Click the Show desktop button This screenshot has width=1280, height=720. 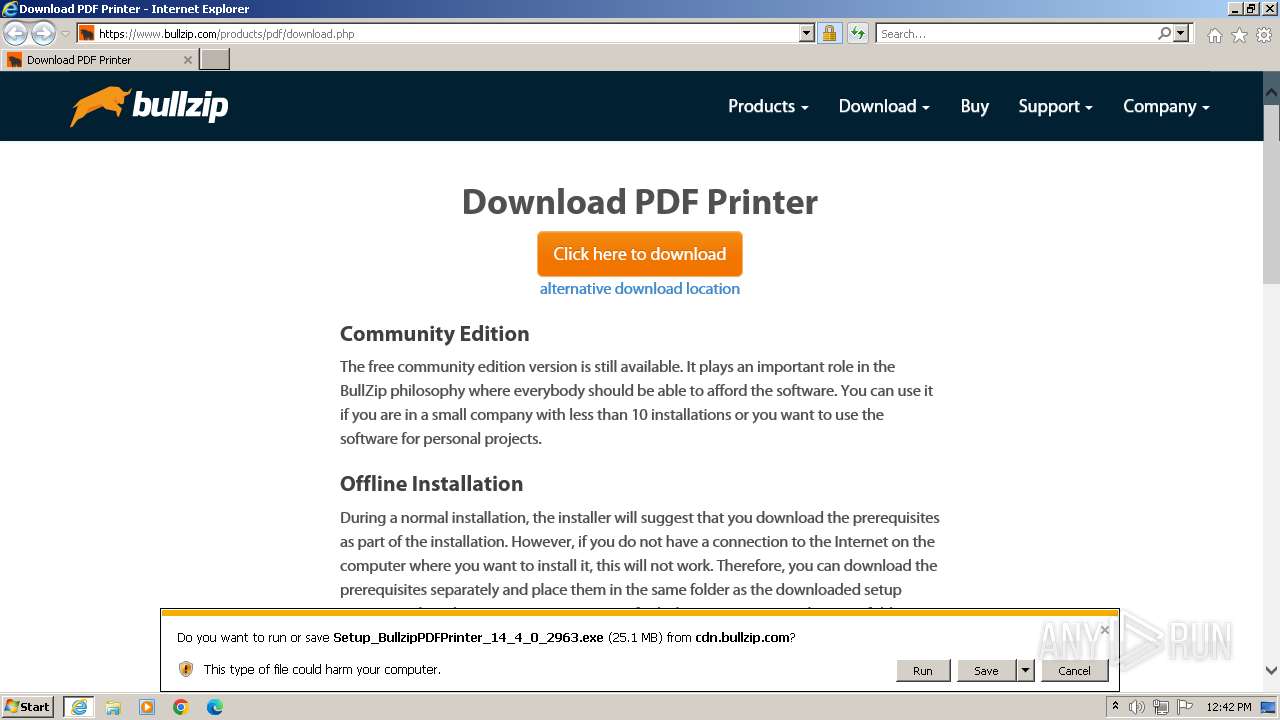1270,707
